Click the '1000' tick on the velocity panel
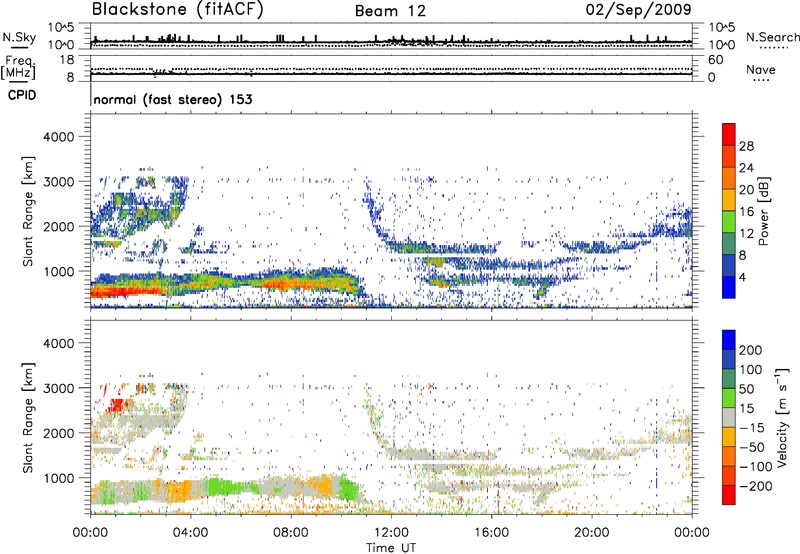The width and height of the screenshot is (800, 554). pos(58,478)
